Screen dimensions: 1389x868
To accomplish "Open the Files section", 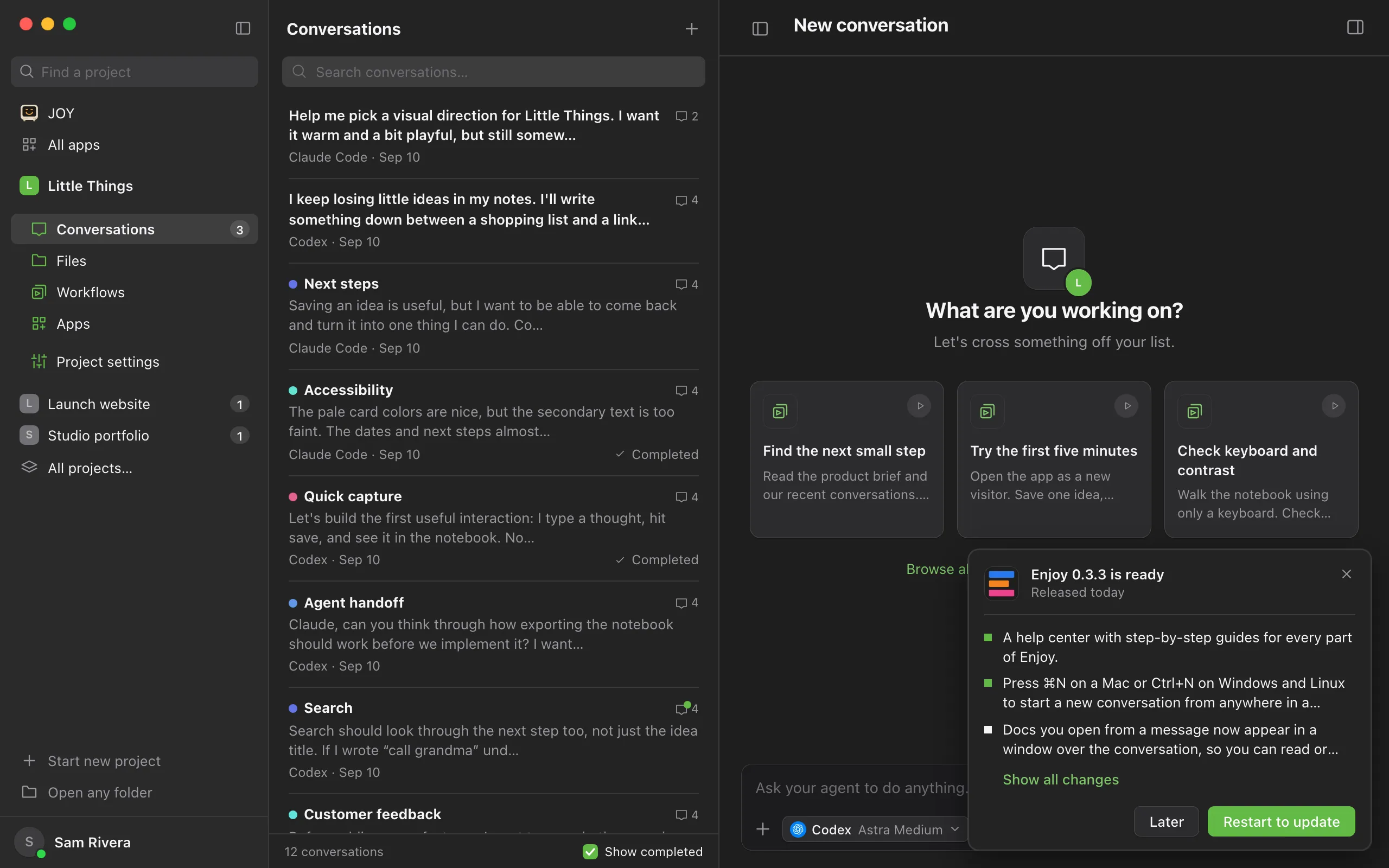I will coord(135,260).
